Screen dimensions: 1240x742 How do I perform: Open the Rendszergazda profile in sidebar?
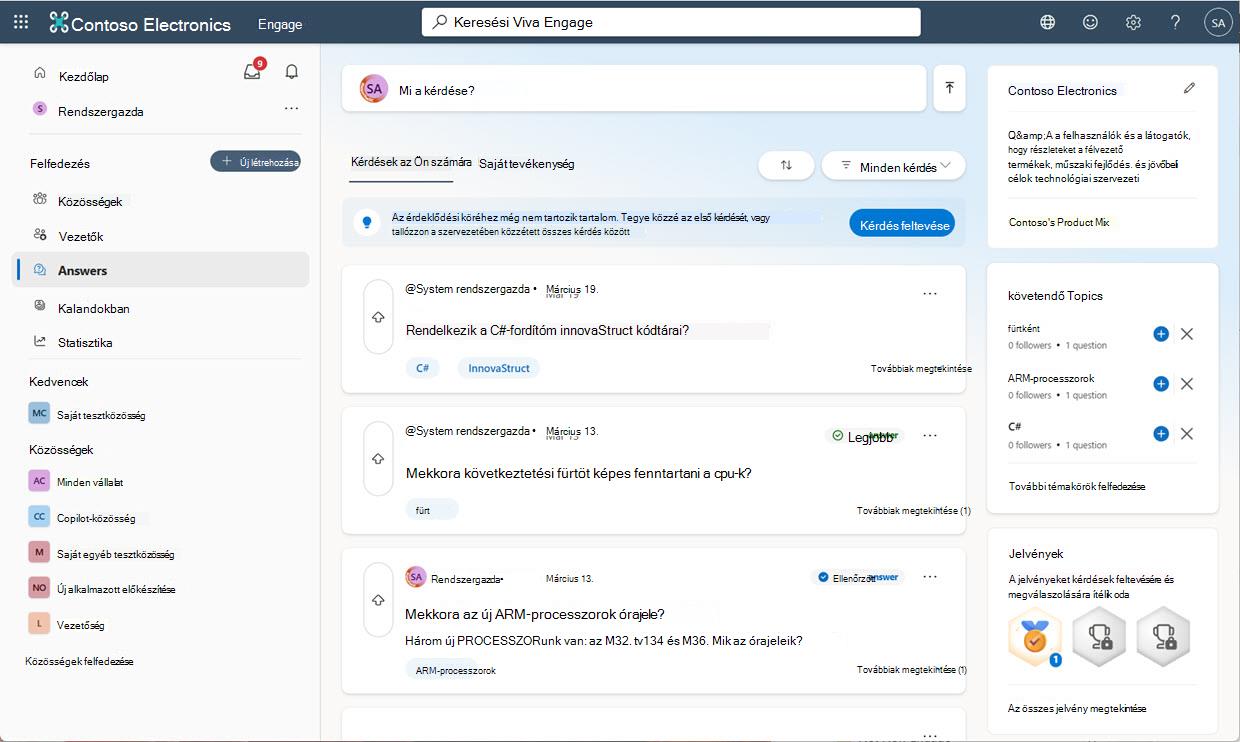tap(88, 111)
